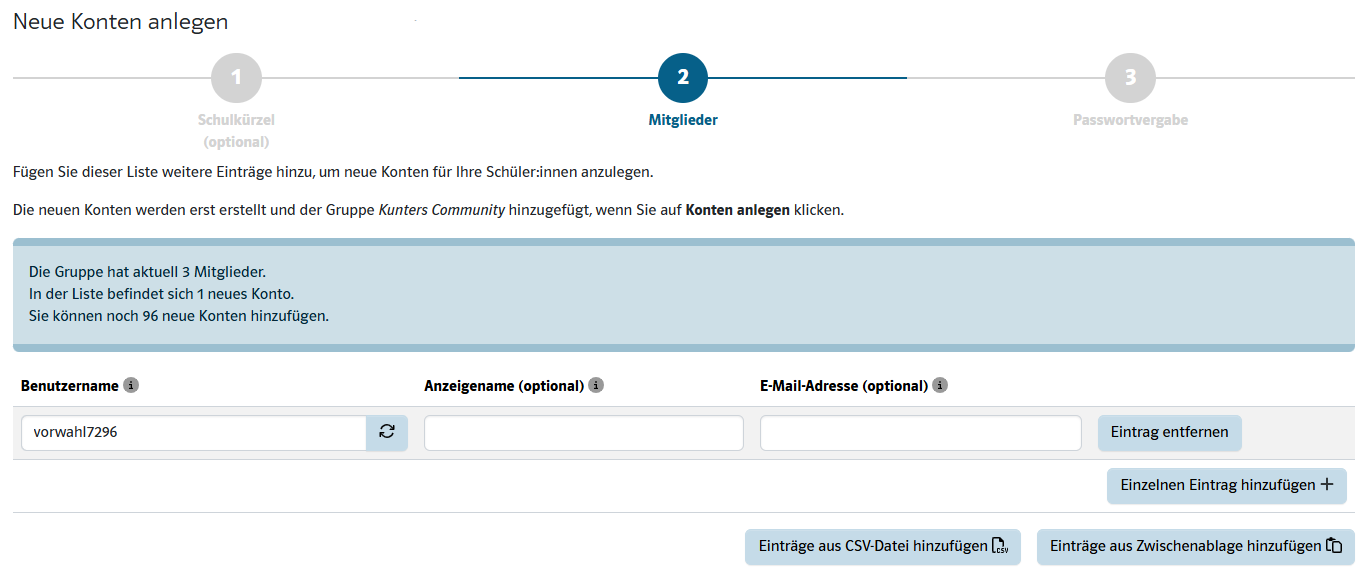Jump to step 3 circle
Viewport: 1360px width, 572px height.
tap(1130, 78)
